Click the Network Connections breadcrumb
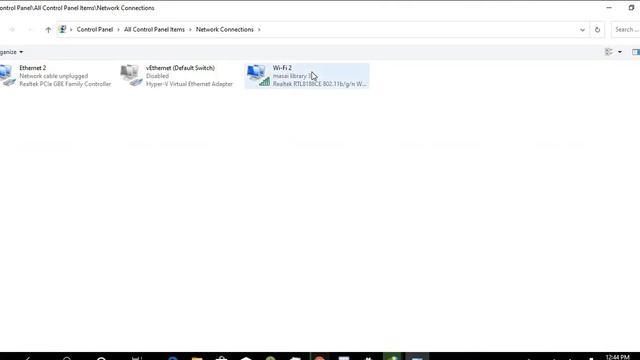The width and height of the screenshot is (640, 360). tap(224, 29)
